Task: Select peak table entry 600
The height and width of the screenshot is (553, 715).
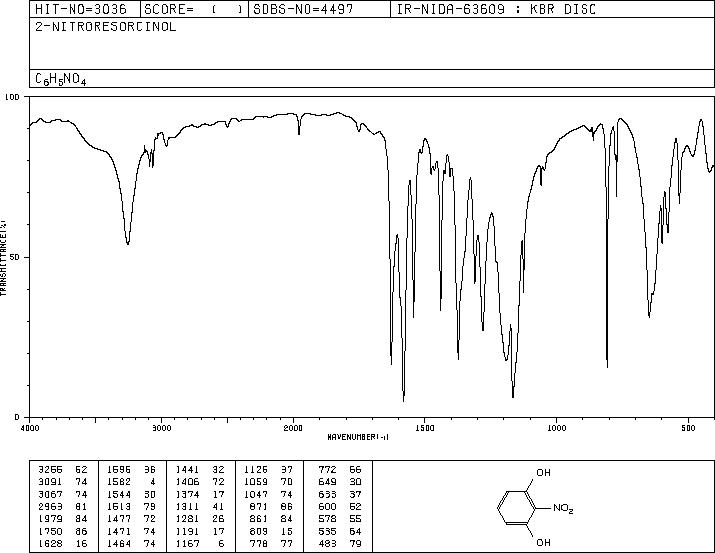Action: click(x=327, y=506)
